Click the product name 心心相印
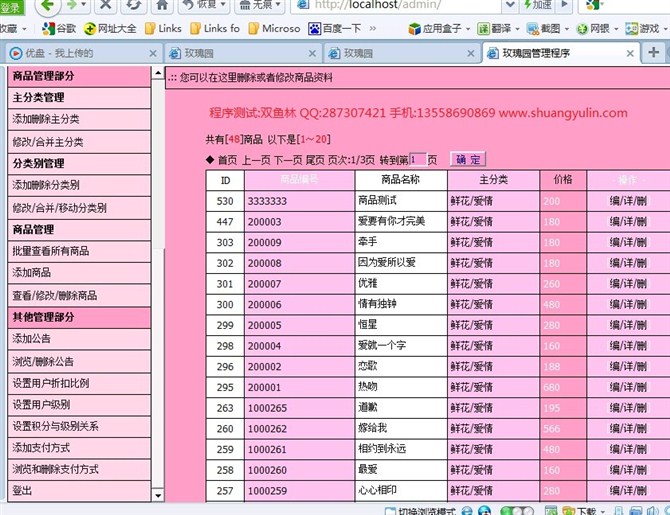 coord(377,490)
